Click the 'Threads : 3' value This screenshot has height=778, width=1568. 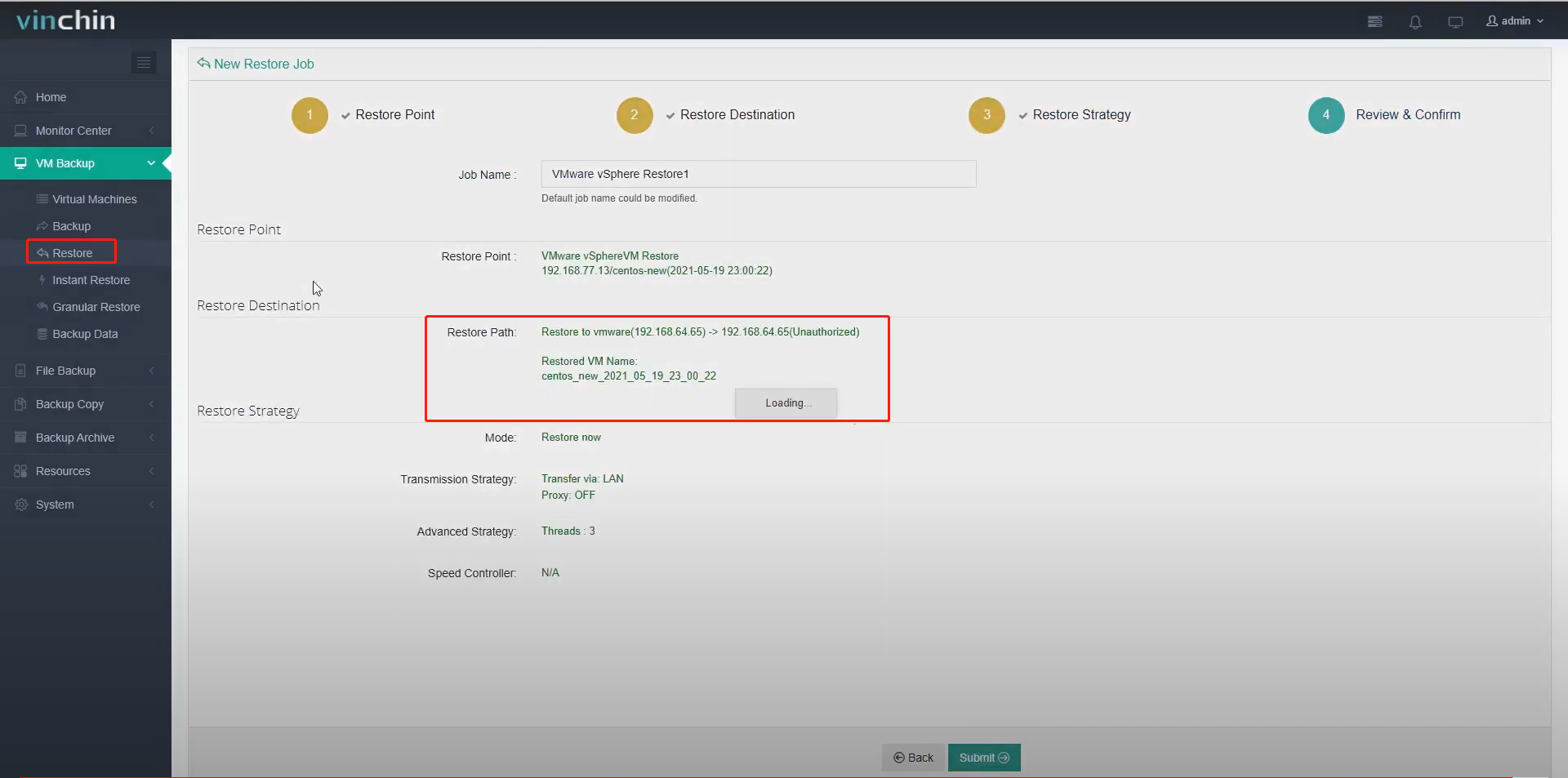click(568, 531)
